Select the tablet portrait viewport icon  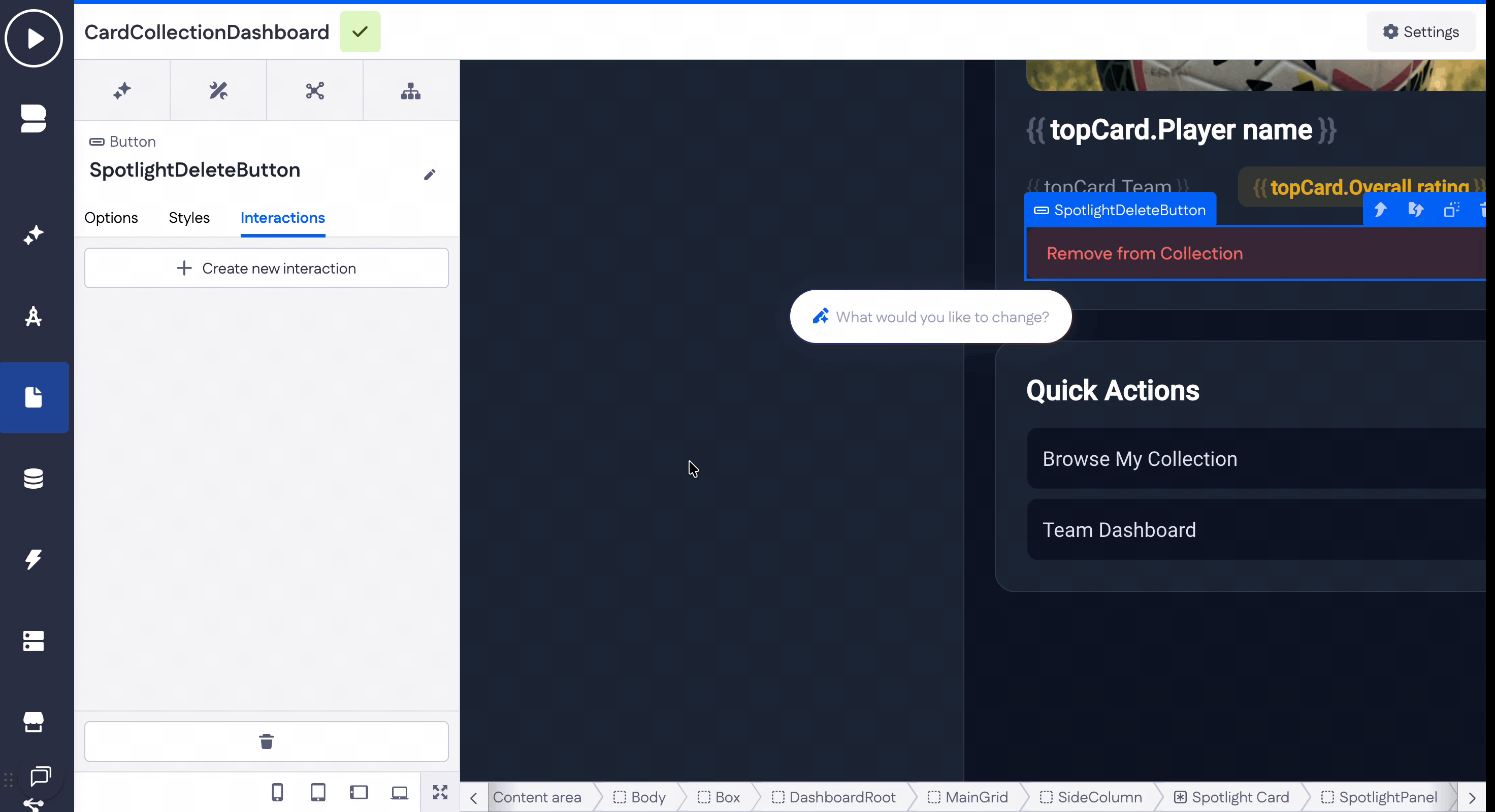tap(318, 792)
